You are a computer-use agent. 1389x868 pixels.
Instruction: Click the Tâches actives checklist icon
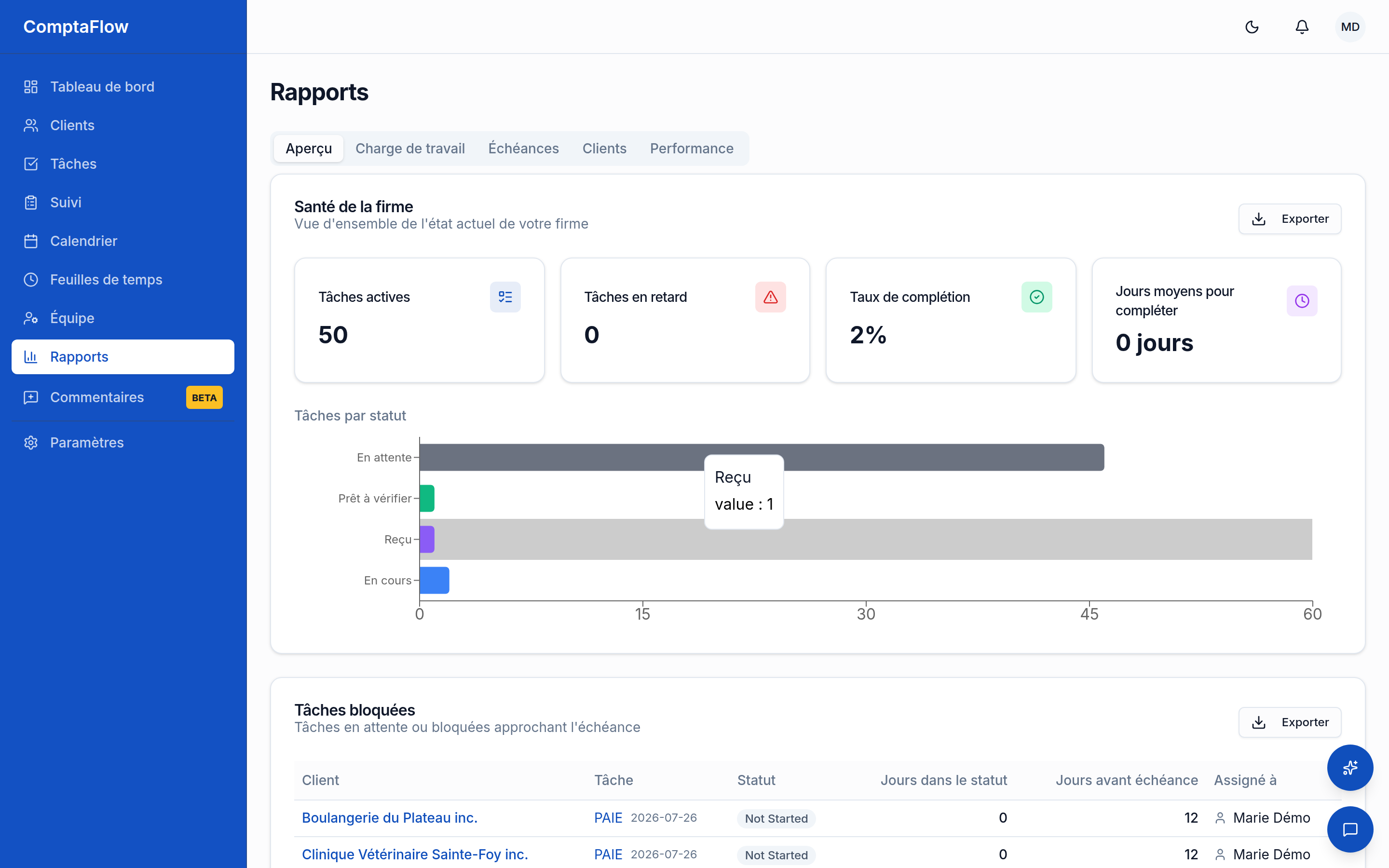click(505, 297)
